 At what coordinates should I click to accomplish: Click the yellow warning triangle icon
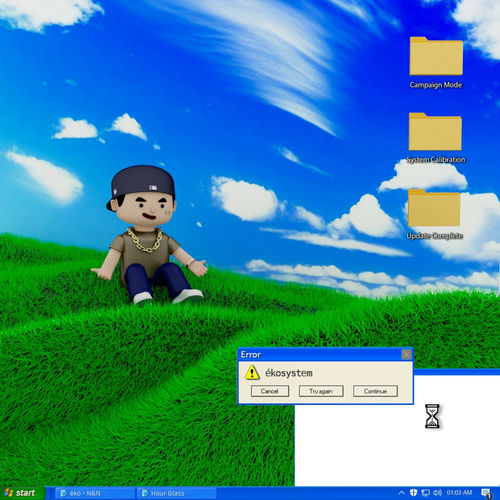click(252, 373)
